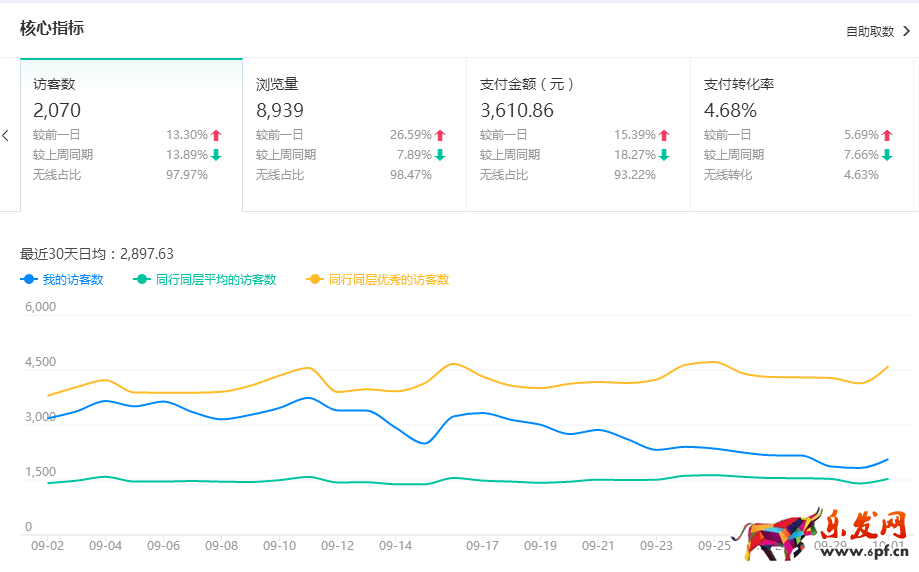Click green down arrow beside 浏览量 7.89%

click(x=440, y=155)
